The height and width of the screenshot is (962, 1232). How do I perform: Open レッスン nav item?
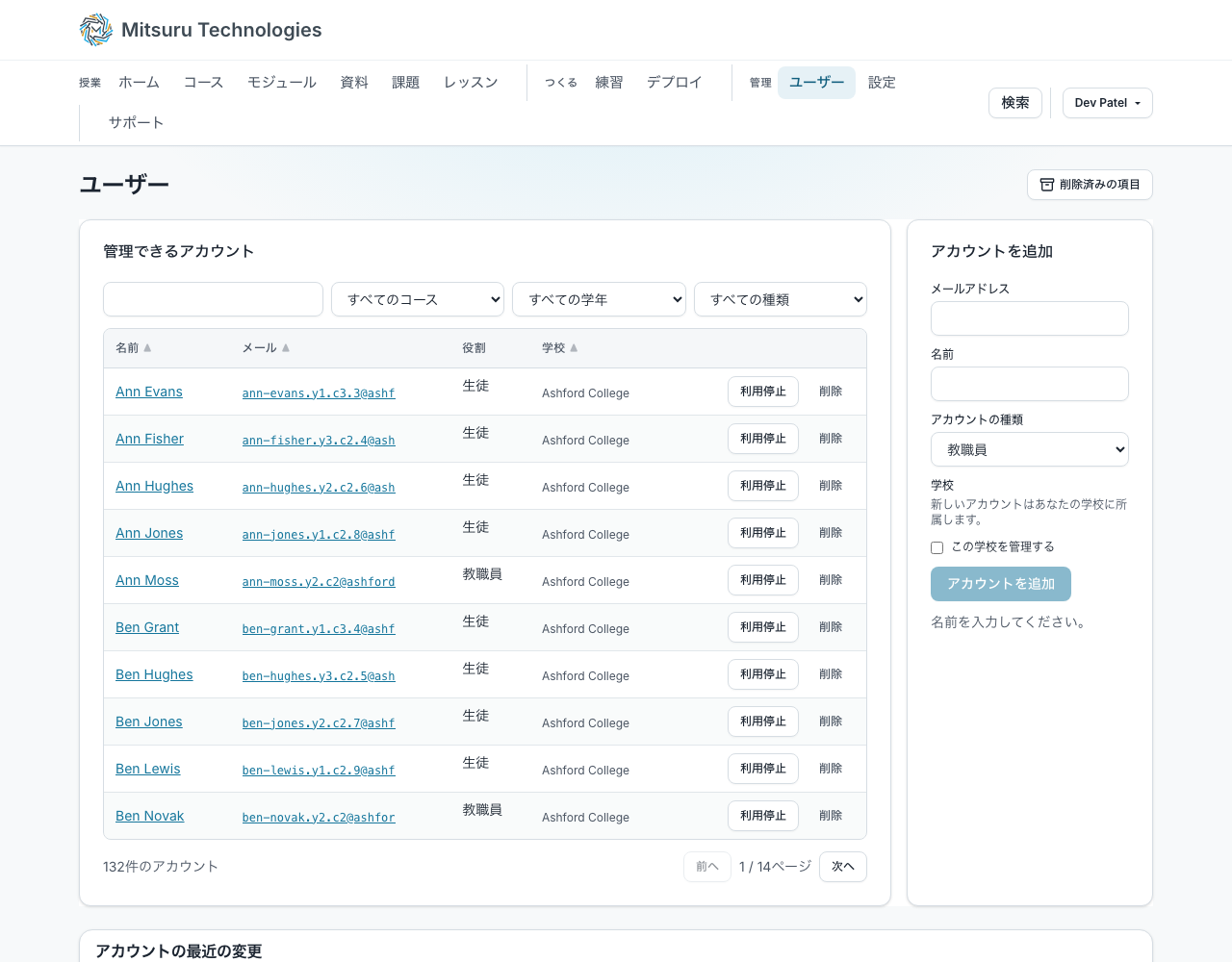tap(471, 83)
